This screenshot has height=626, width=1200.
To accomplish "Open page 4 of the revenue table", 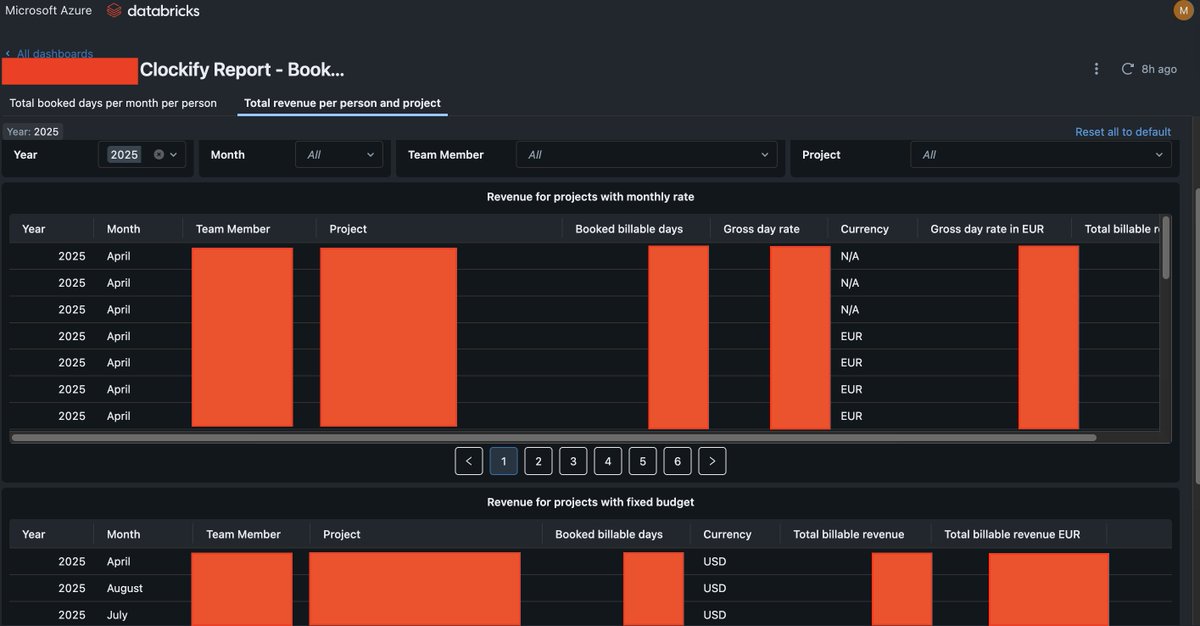I will pyautogui.click(x=607, y=460).
